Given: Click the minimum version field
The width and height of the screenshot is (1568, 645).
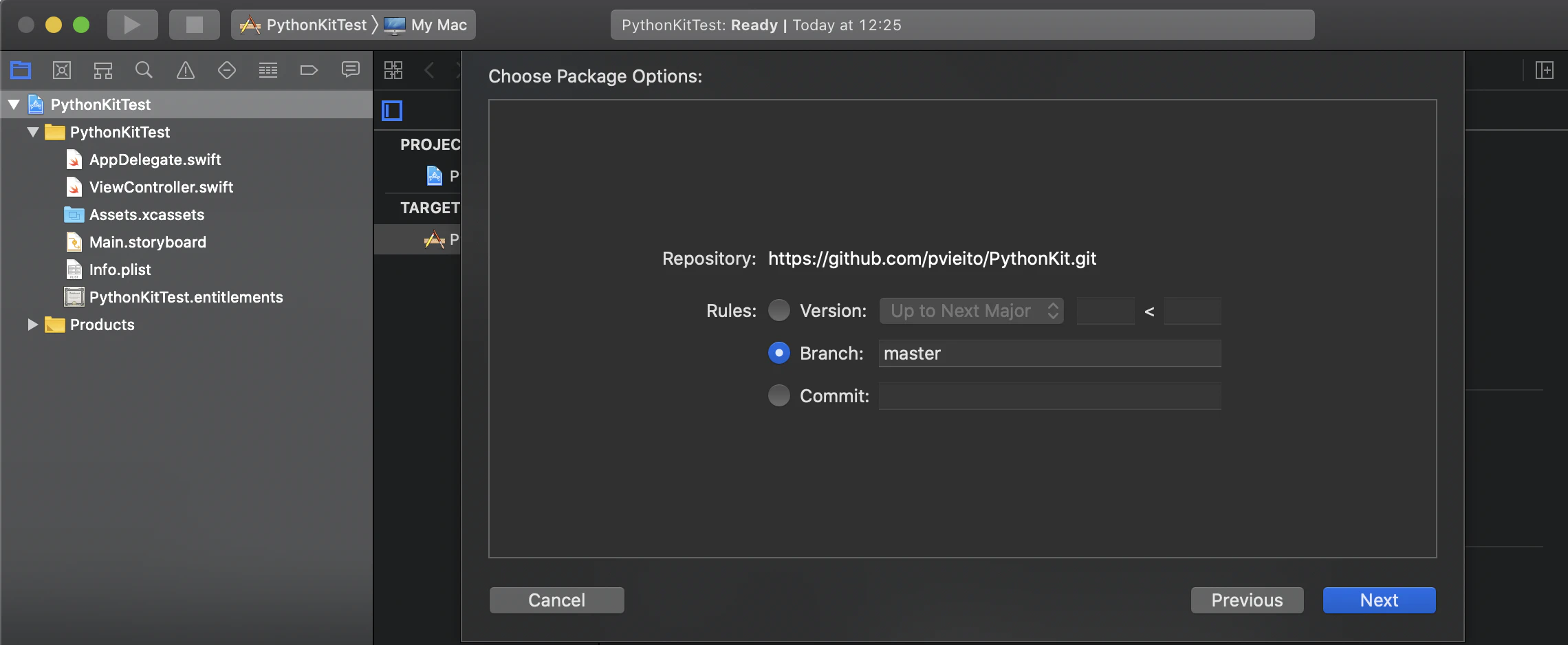Looking at the screenshot, I should pyautogui.click(x=1106, y=311).
